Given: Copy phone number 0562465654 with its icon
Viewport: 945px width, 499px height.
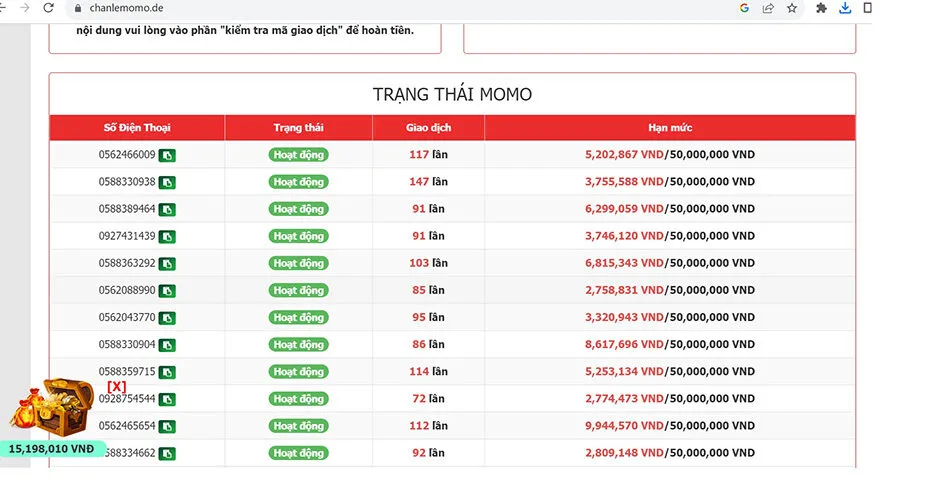Looking at the screenshot, I should (167, 427).
